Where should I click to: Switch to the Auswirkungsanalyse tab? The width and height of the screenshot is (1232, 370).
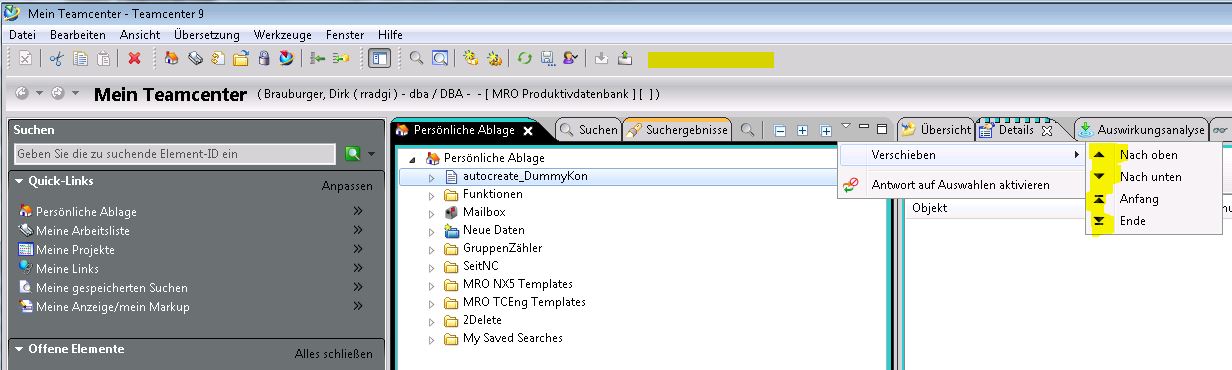(1141, 130)
